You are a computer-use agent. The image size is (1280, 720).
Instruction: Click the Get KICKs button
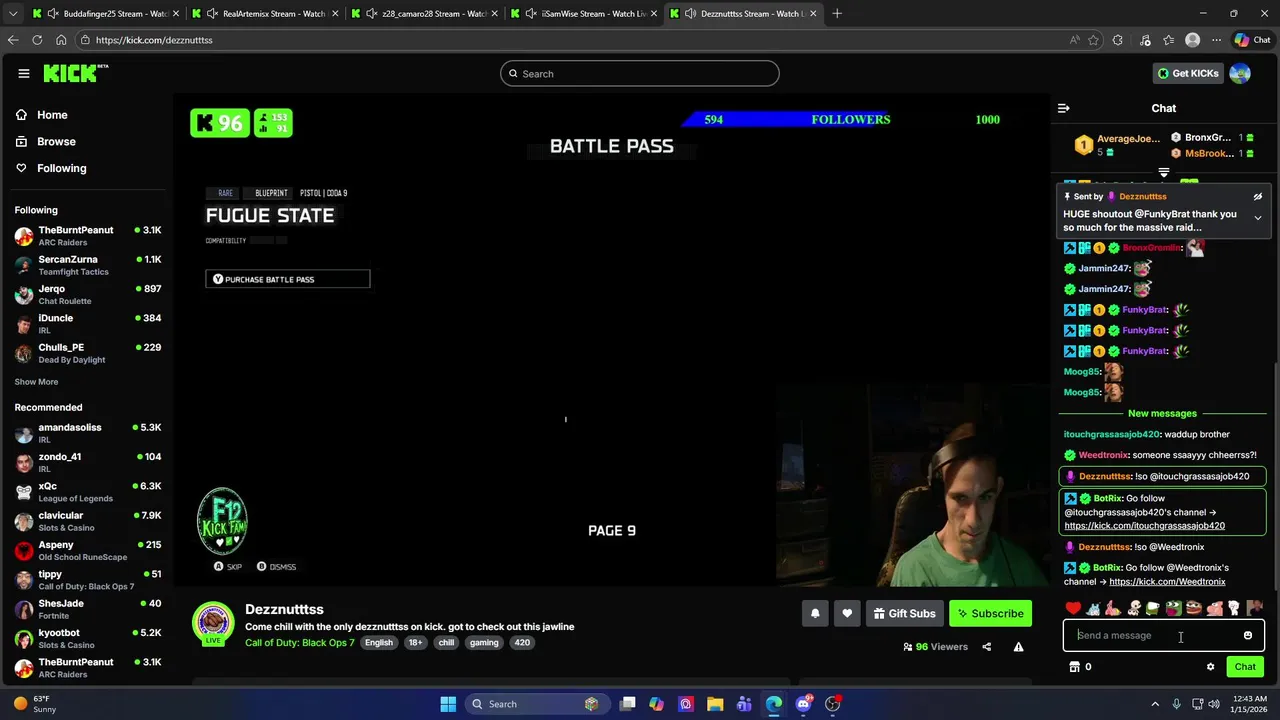click(1188, 73)
